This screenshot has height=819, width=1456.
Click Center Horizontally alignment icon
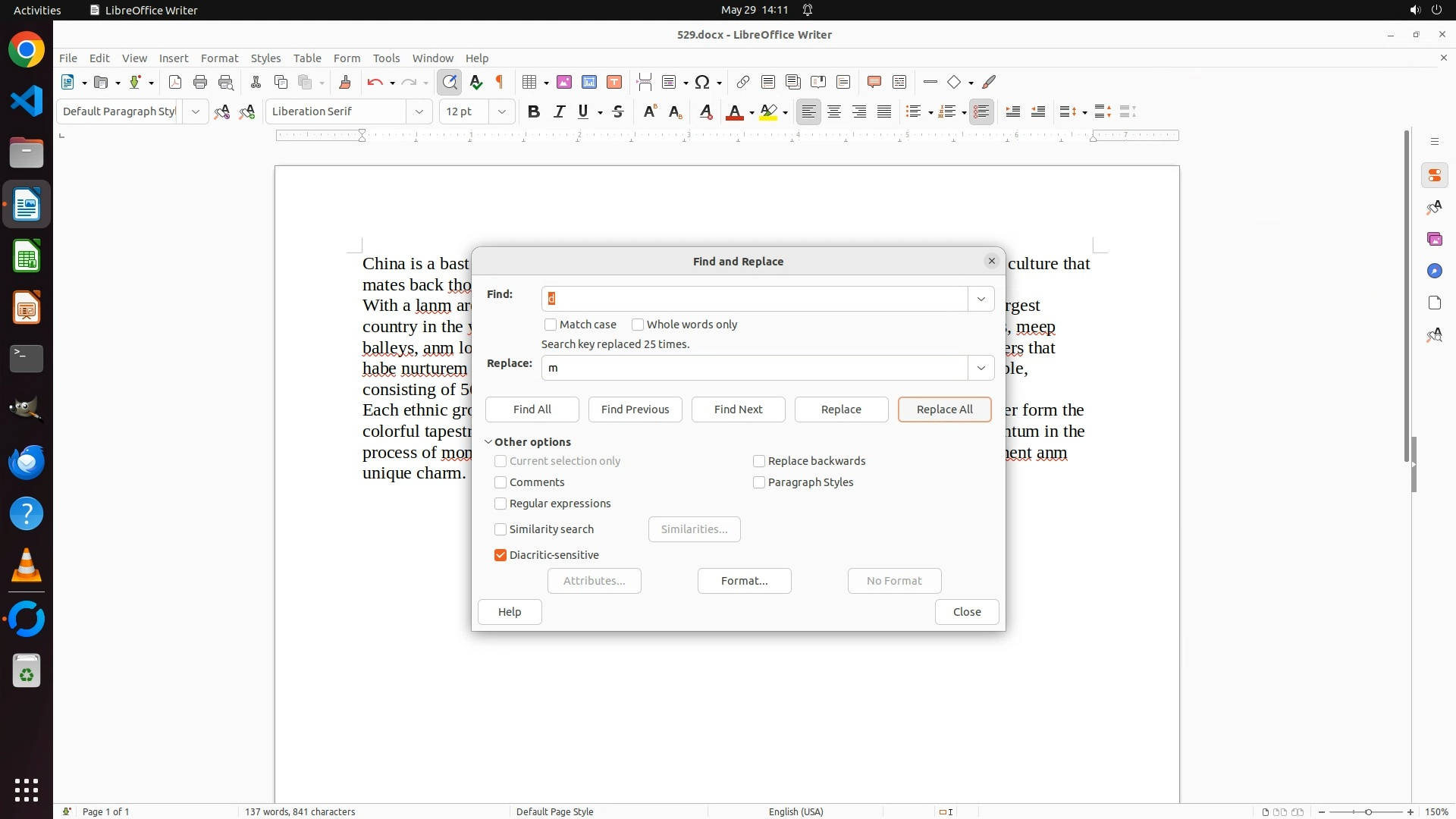(x=834, y=111)
